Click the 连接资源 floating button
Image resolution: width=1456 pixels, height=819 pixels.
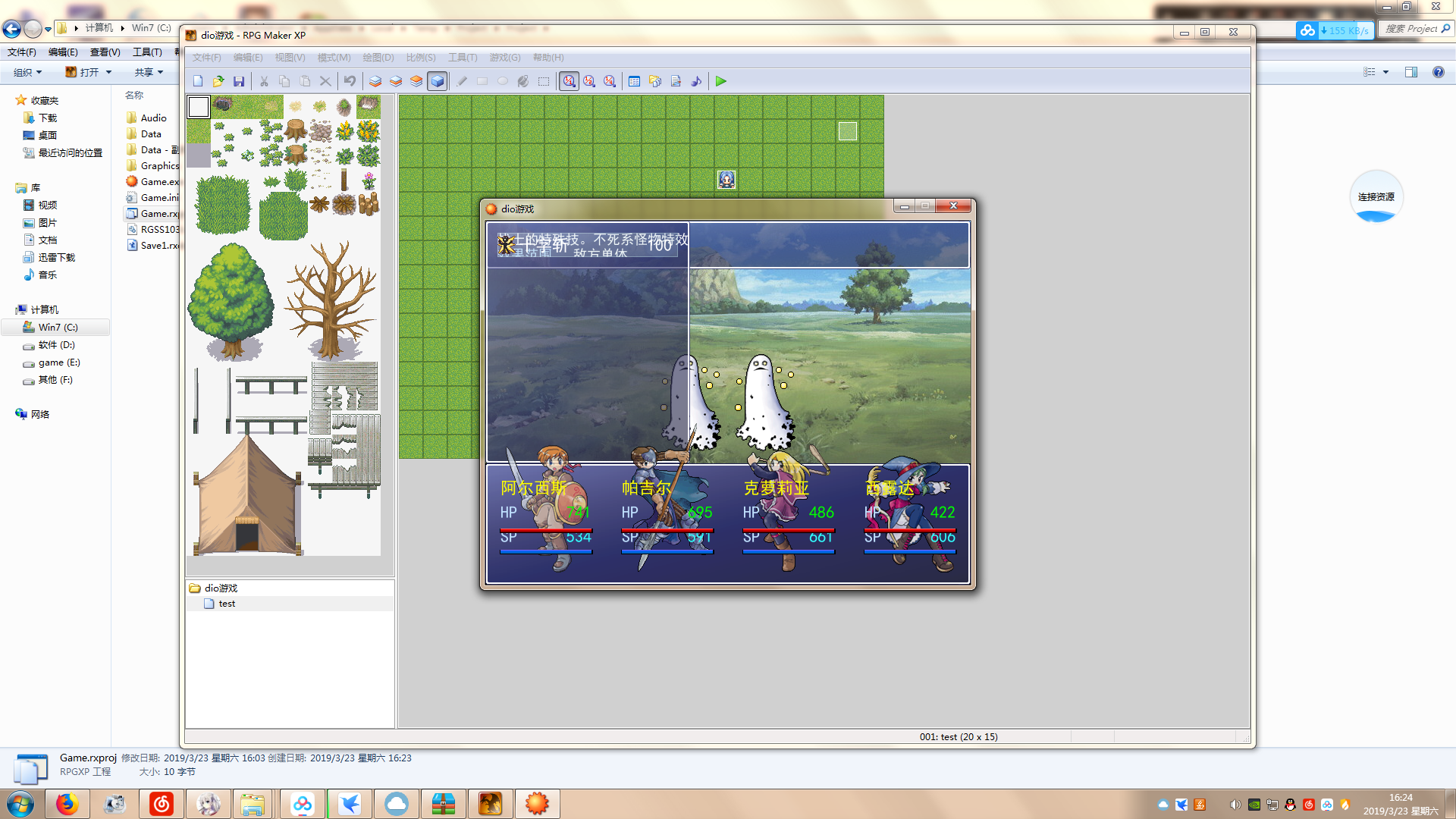pos(1376,196)
